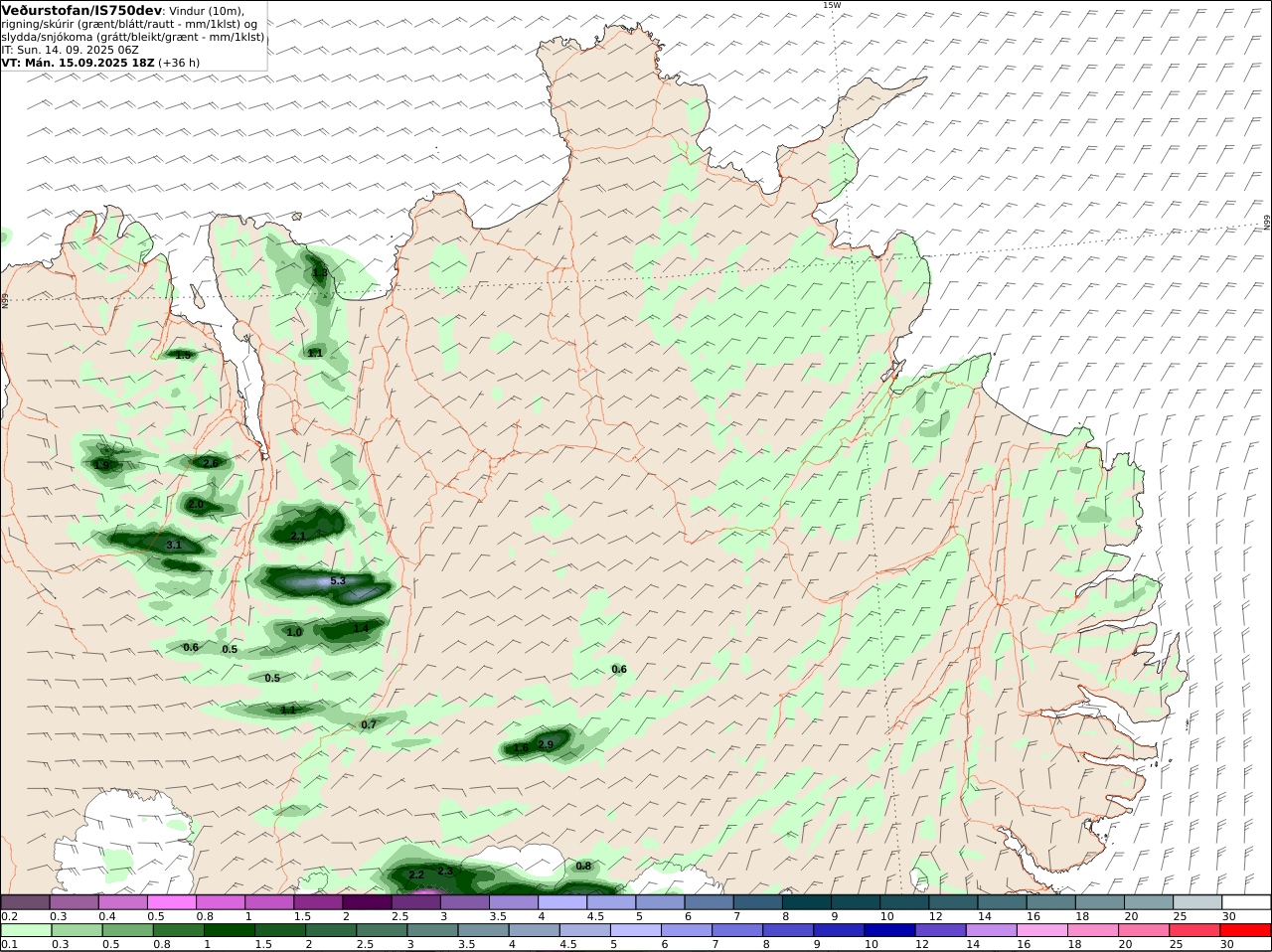Click the 1.9 precipitation value label
The image size is (1272, 952).
pos(101,465)
